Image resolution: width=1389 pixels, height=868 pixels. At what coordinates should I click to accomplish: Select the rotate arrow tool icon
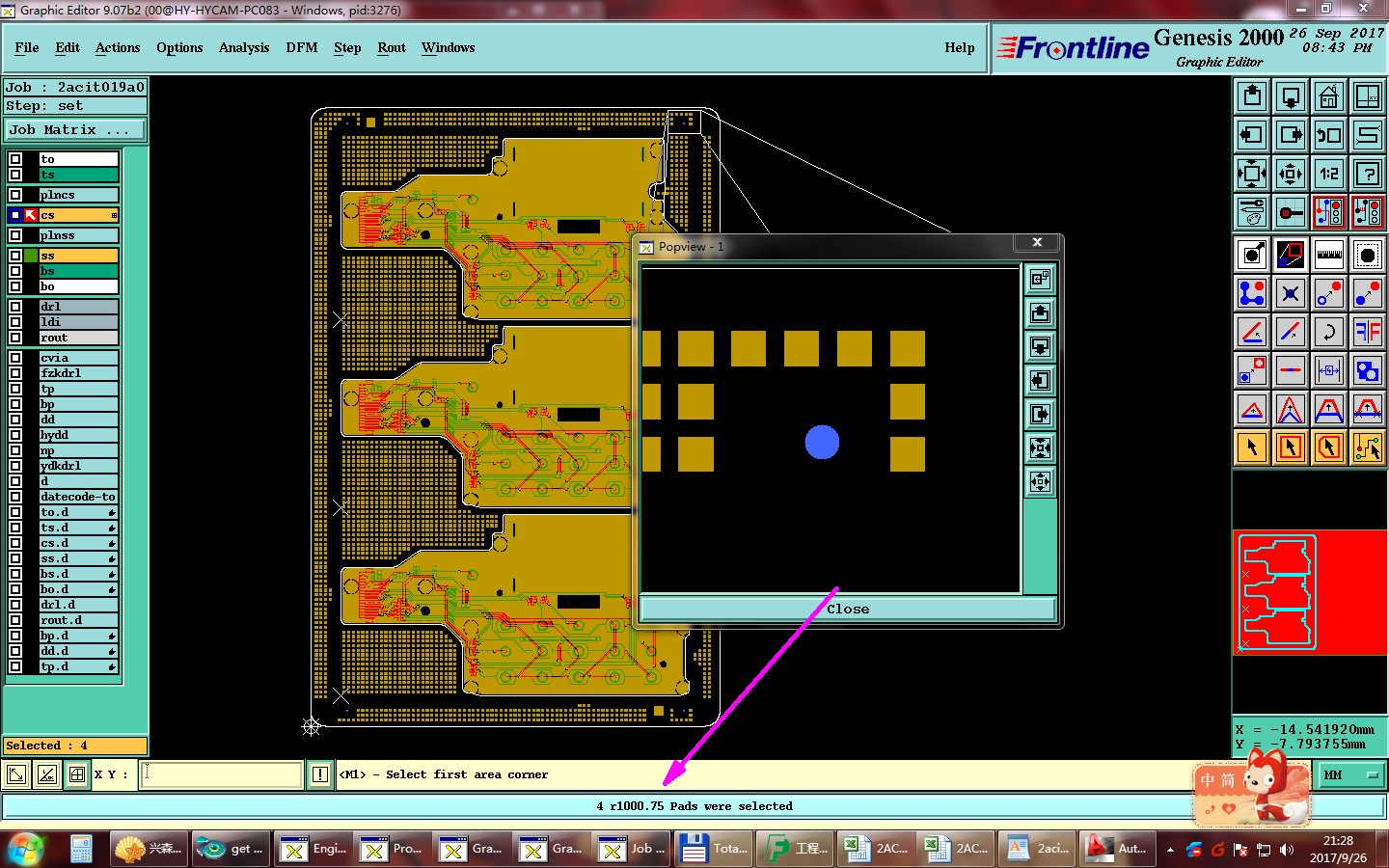(x=1329, y=333)
